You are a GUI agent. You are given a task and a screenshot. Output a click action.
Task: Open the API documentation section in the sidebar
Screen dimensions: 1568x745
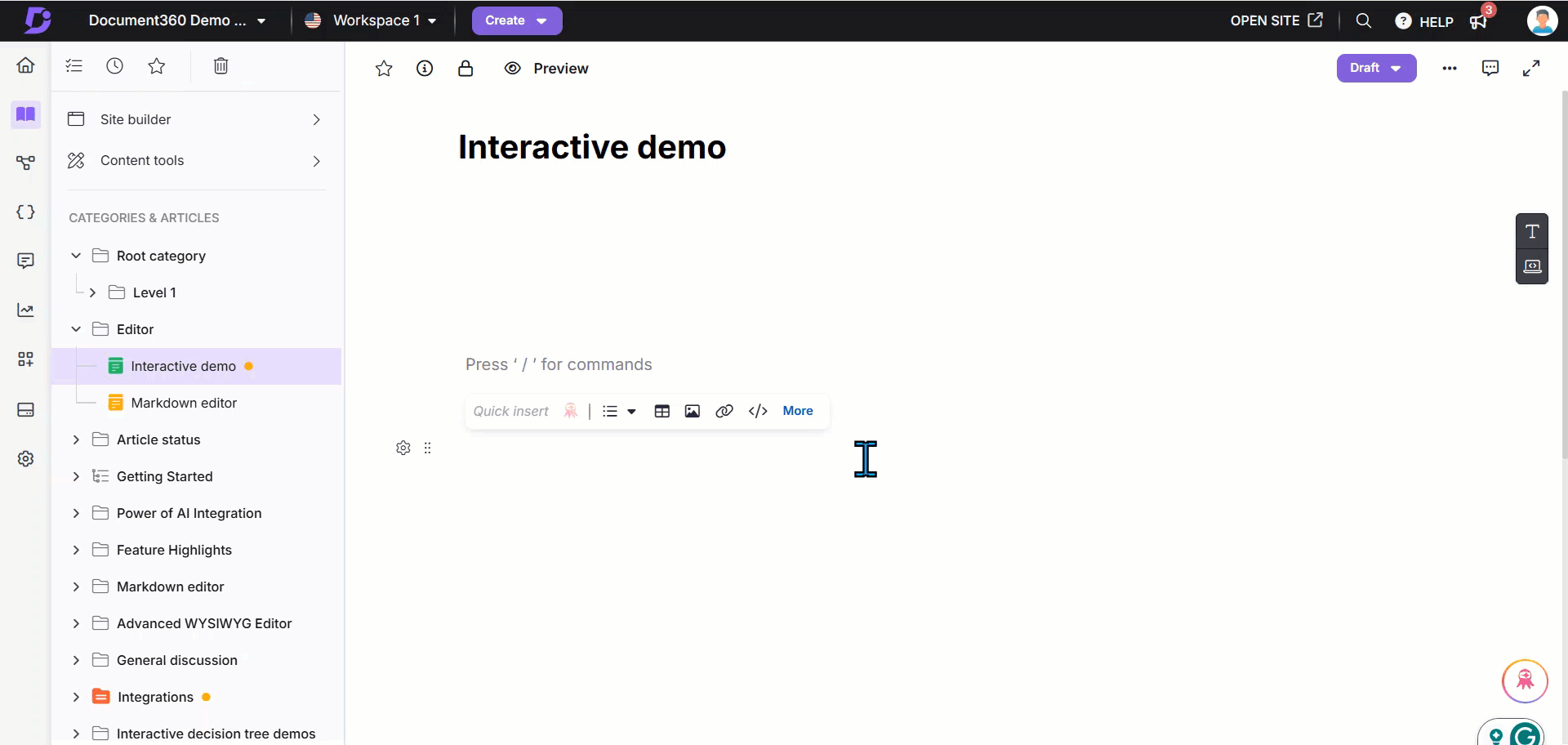tap(25, 212)
